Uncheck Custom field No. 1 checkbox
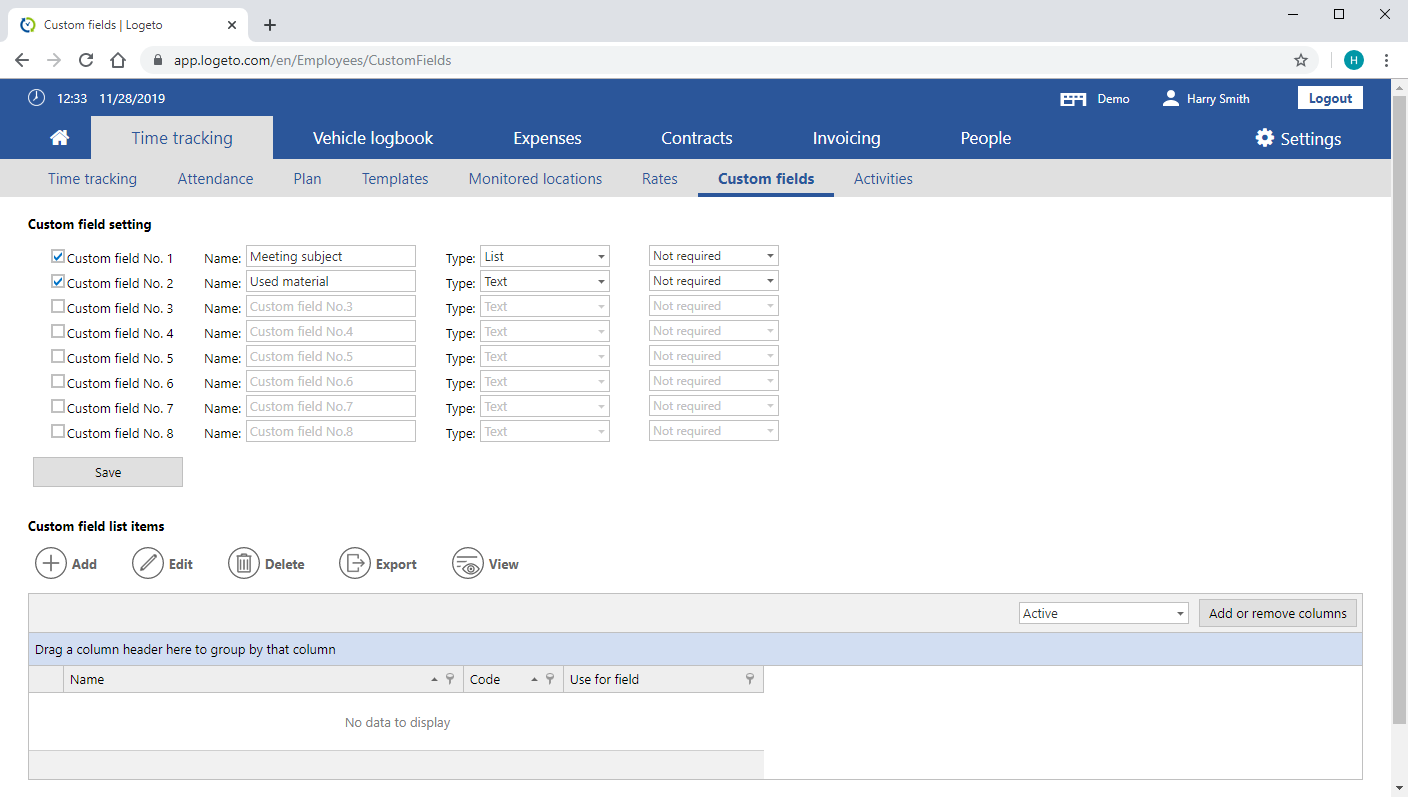The image size is (1408, 797). tap(58, 257)
